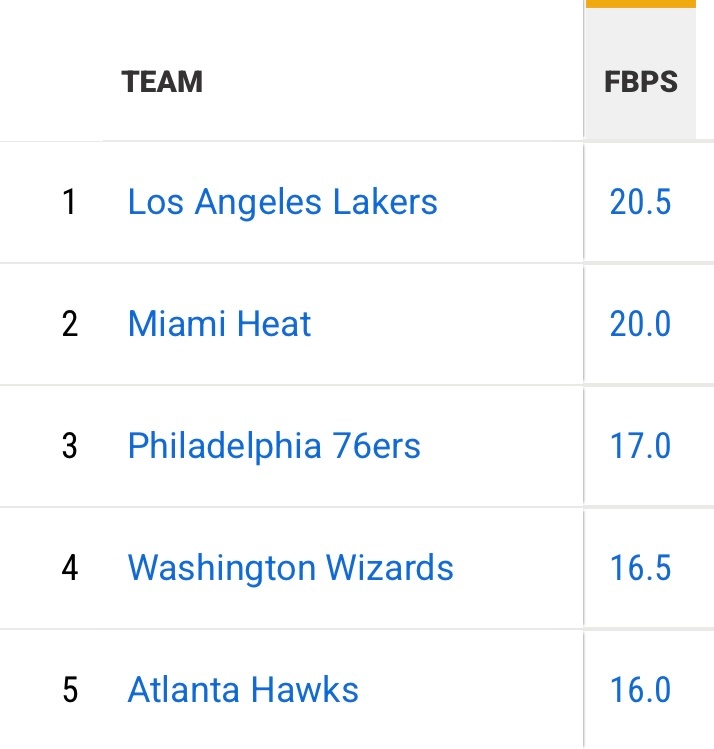
Task: Open the Miami Heat team link
Action: 219,324
